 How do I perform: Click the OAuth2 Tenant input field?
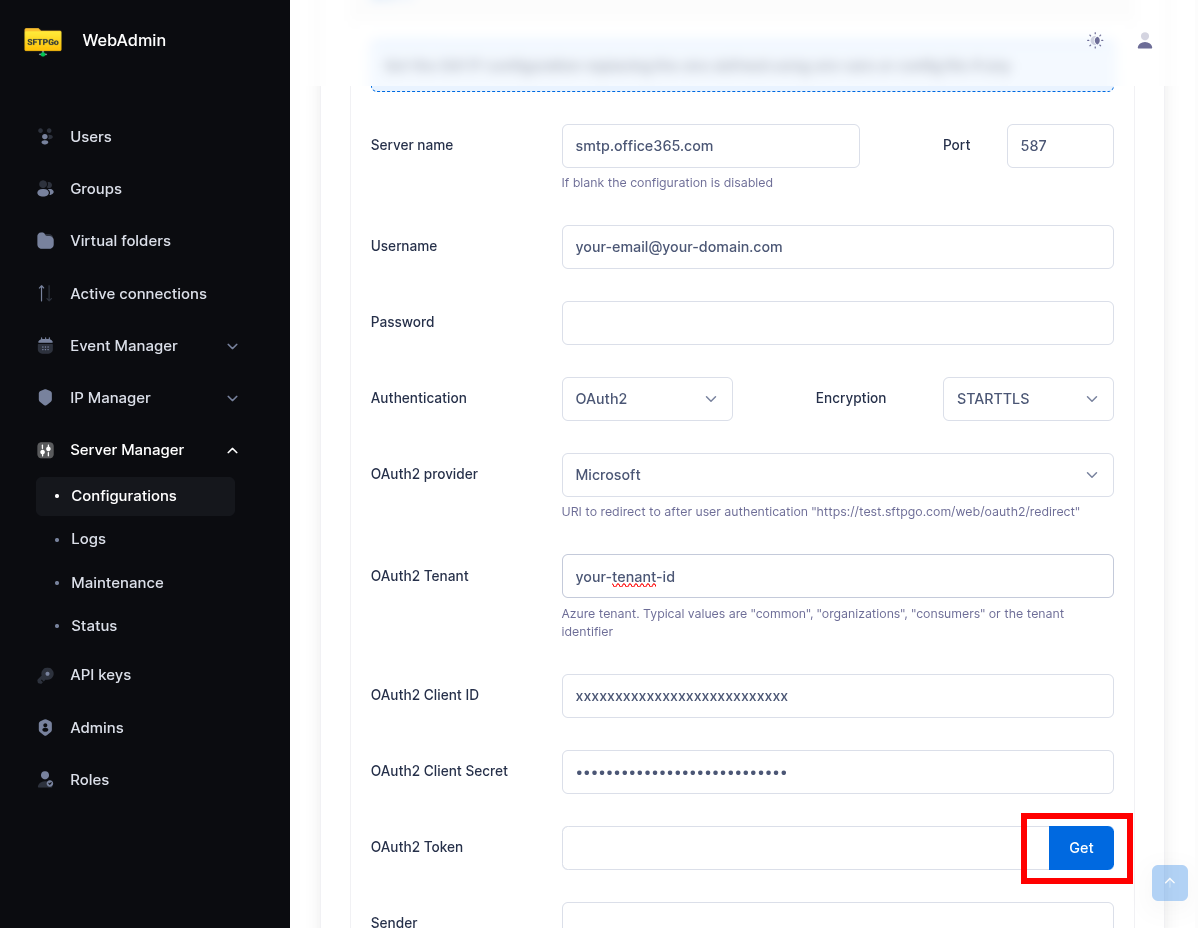[x=837, y=576]
